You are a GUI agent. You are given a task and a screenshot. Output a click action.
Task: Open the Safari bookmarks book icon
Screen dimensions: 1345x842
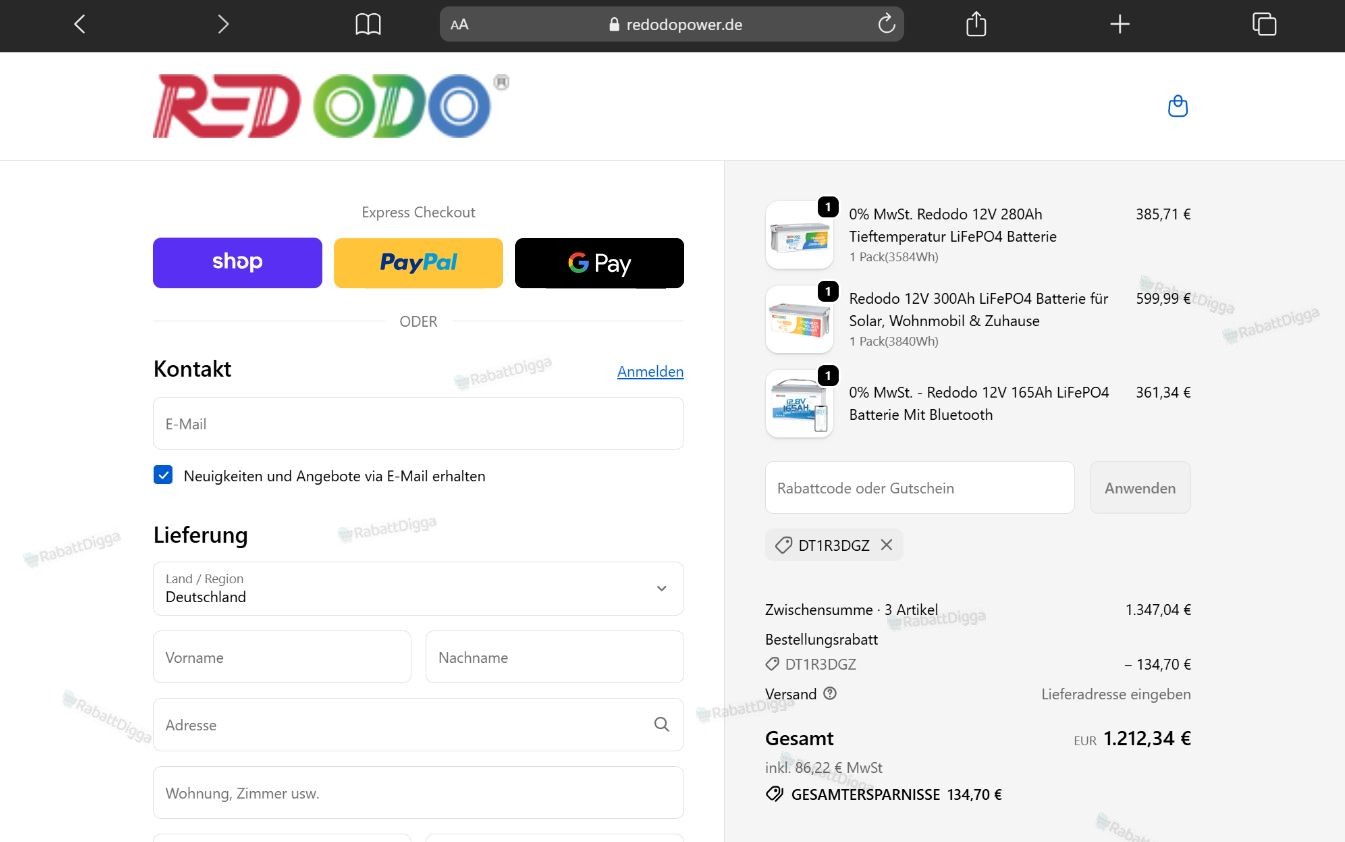(368, 24)
